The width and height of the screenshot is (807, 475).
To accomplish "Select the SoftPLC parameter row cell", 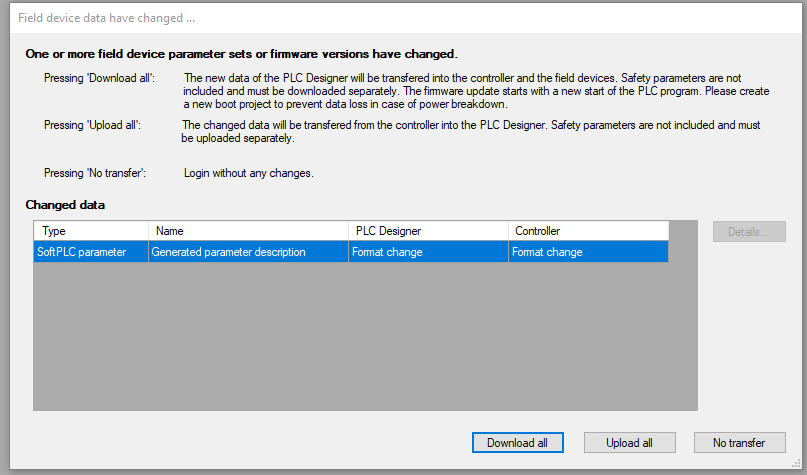I will point(91,252).
